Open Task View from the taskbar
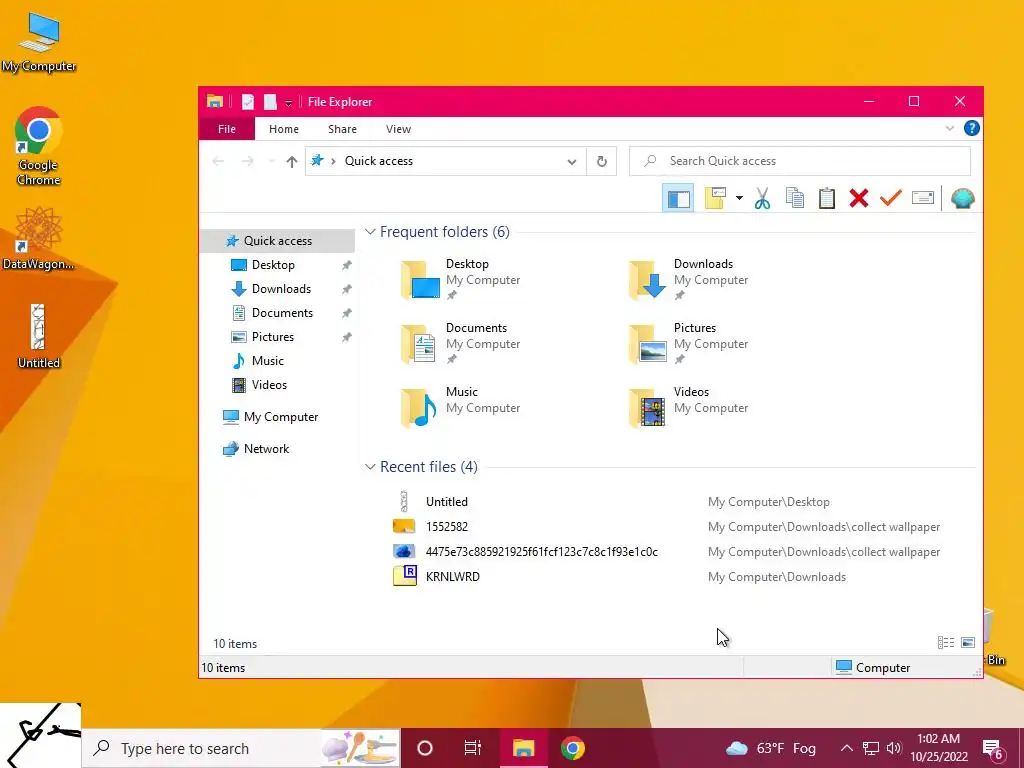1024x768 pixels. (x=472, y=748)
